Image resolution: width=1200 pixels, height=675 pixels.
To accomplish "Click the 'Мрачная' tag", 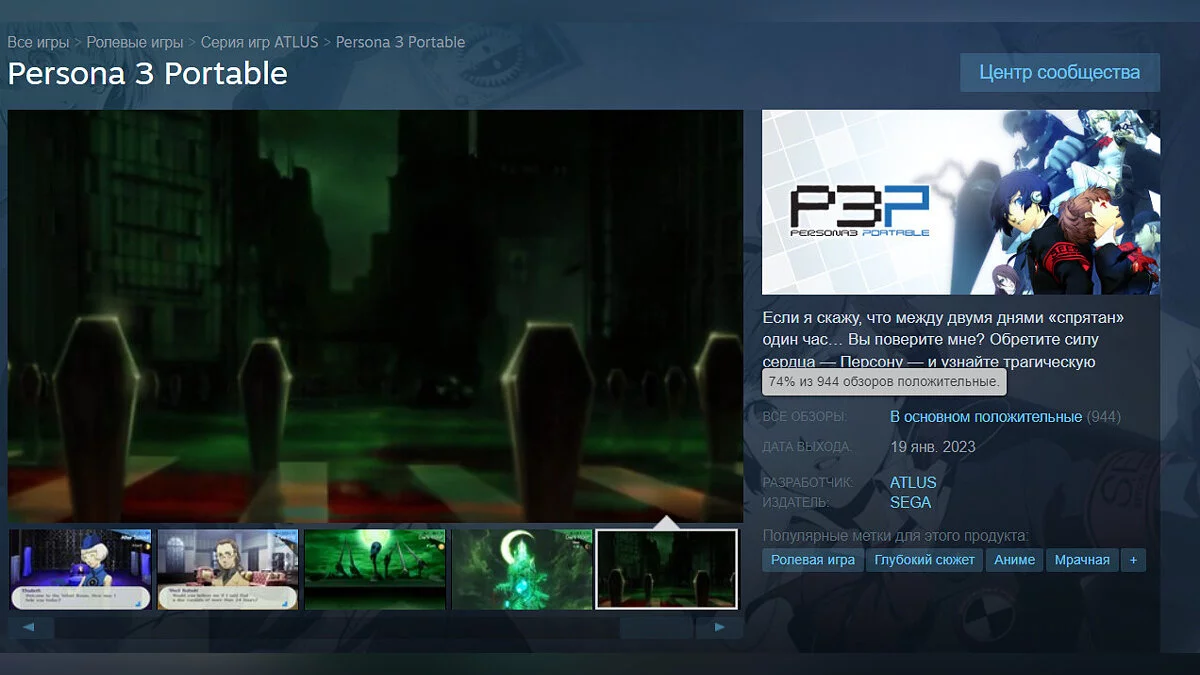I will [1082, 560].
